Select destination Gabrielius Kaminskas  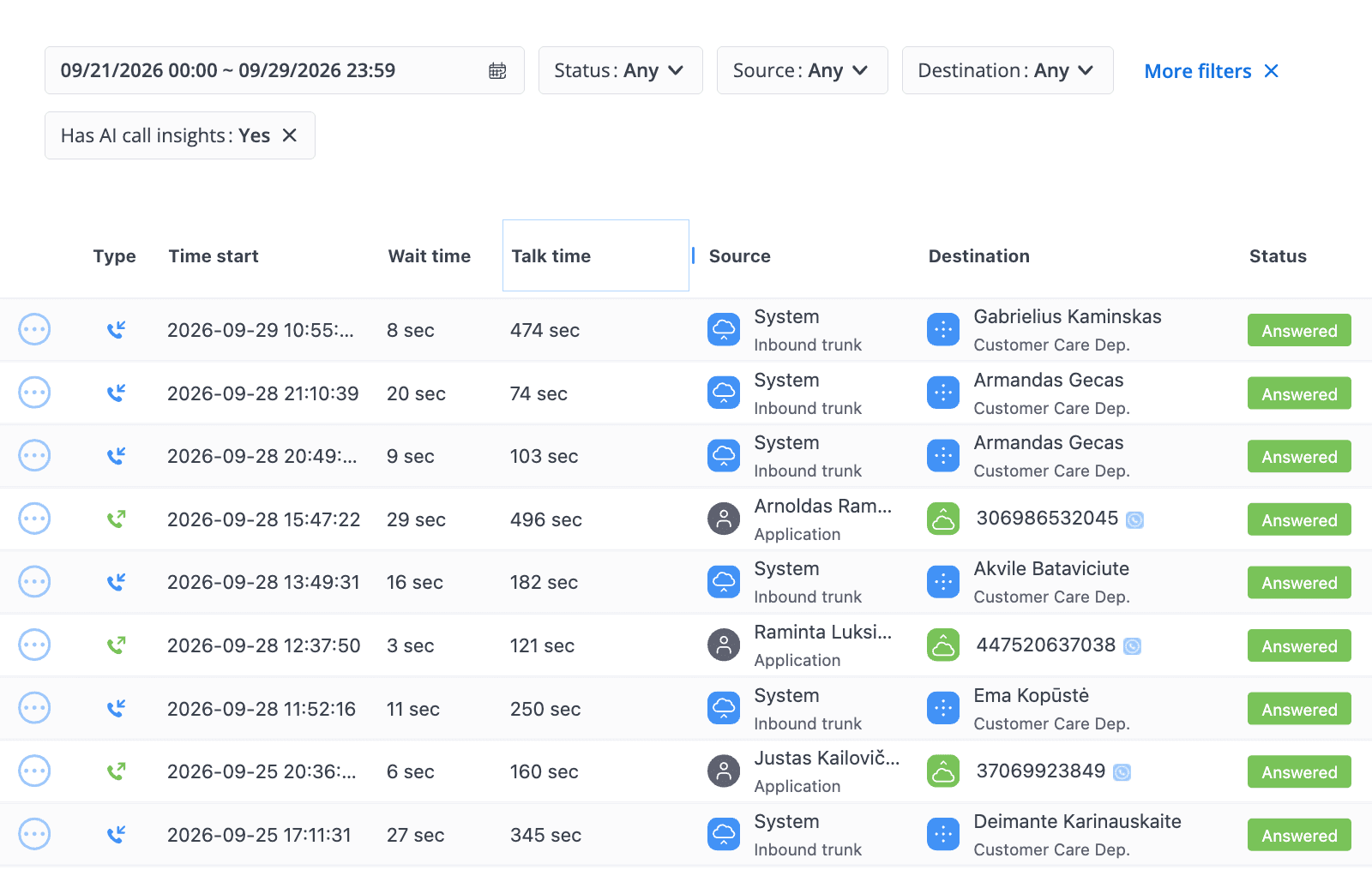click(1068, 316)
